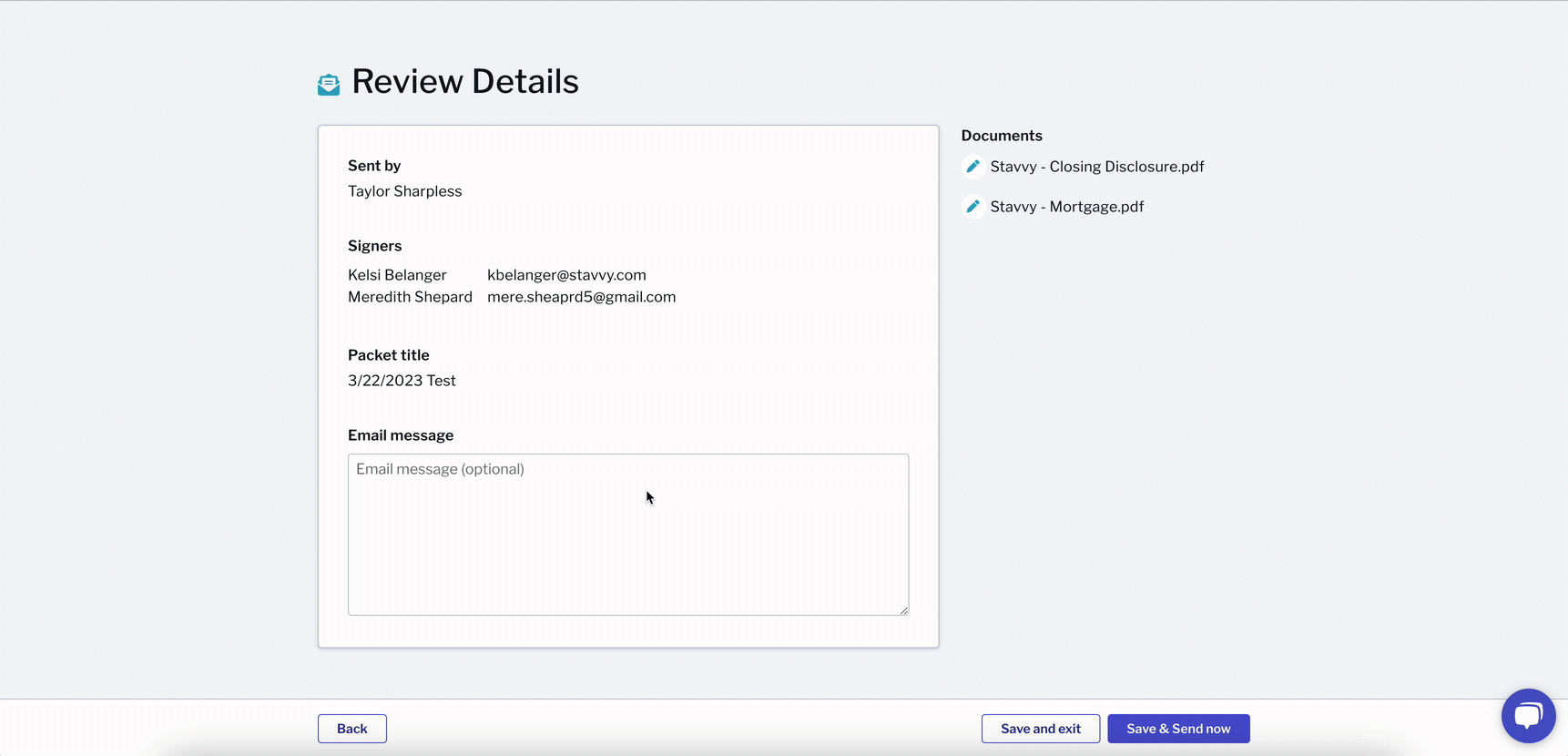The image size is (1568, 756).
Task: Click Save & Send now
Action: coord(1178,729)
